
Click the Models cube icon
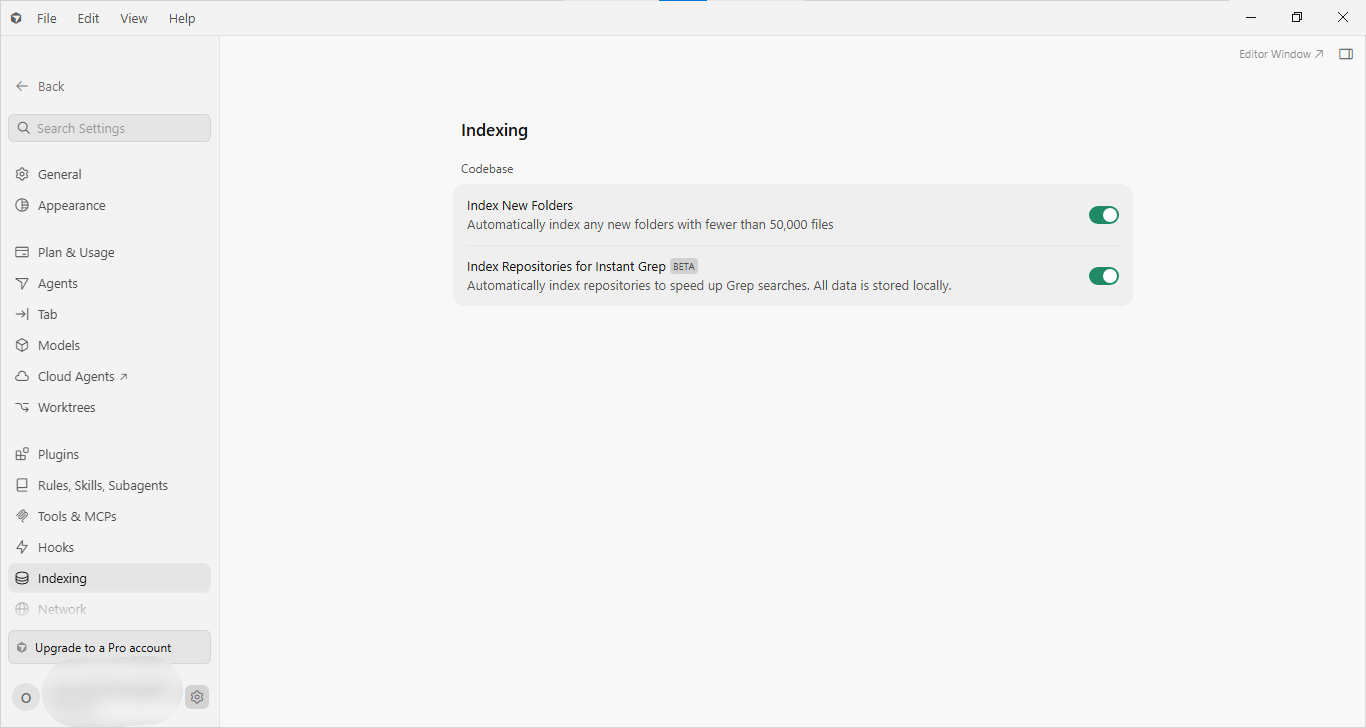pos(22,345)
